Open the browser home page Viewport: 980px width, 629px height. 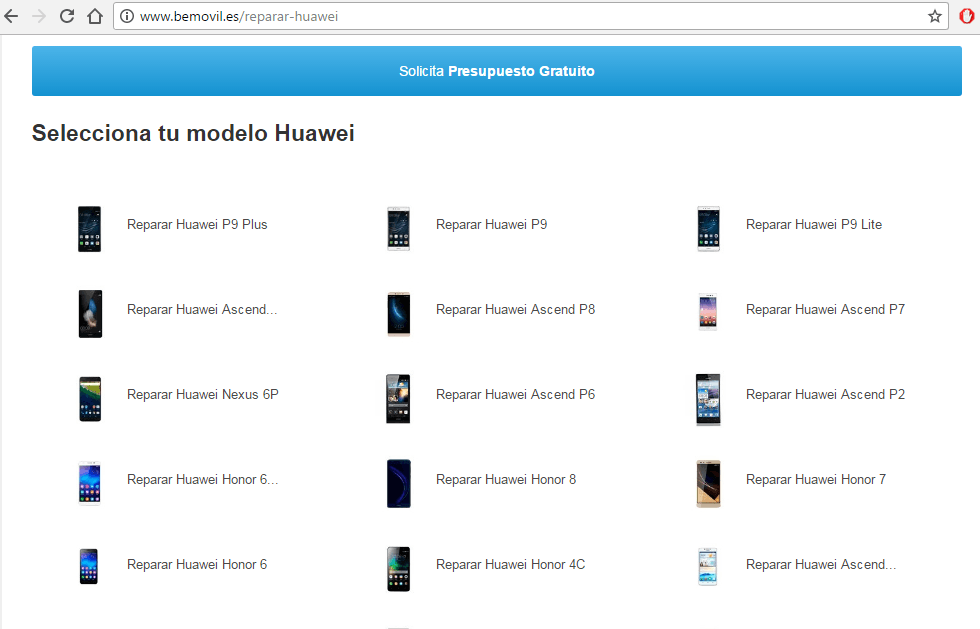(95, 16)
